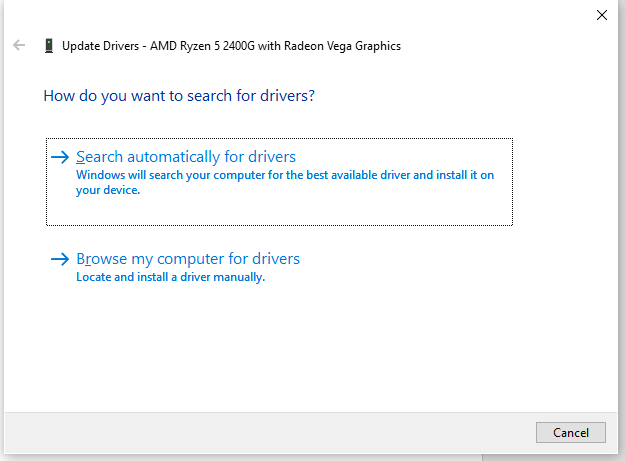Click the 'Update Drivers - AMD Ryzen 5 2400G' title text
Image resolution: width=625 pixels, height=461 pixels.
pyautogui.click(x=231, y=46)
